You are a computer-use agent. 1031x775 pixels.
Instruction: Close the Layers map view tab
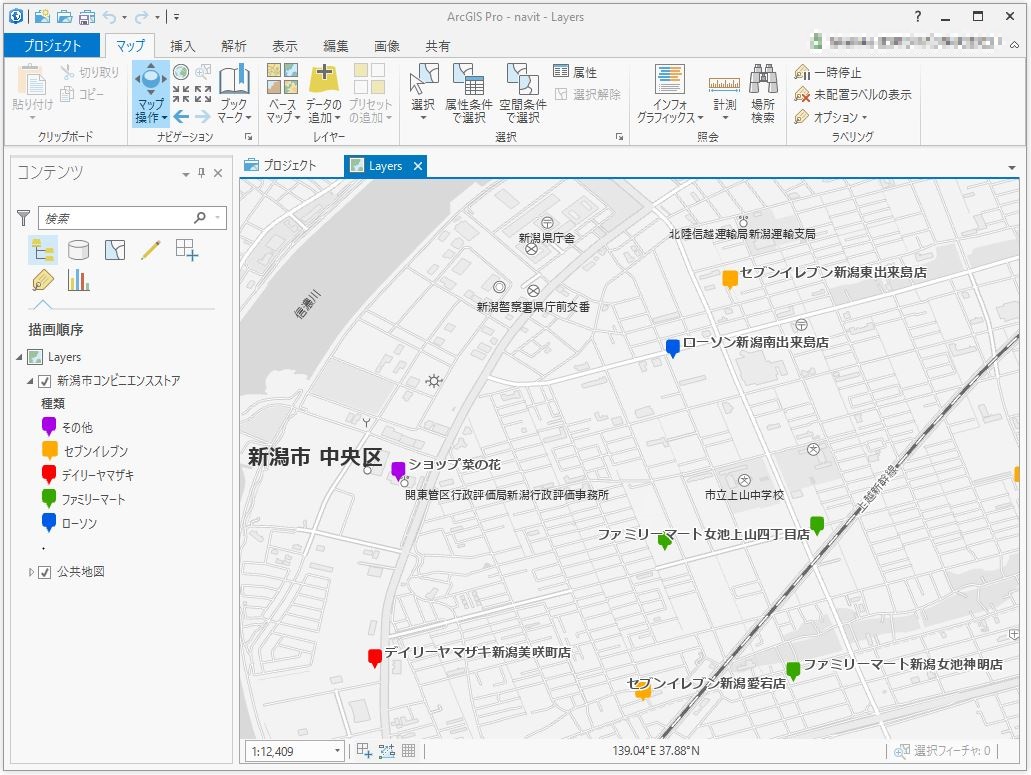[418, 166]
